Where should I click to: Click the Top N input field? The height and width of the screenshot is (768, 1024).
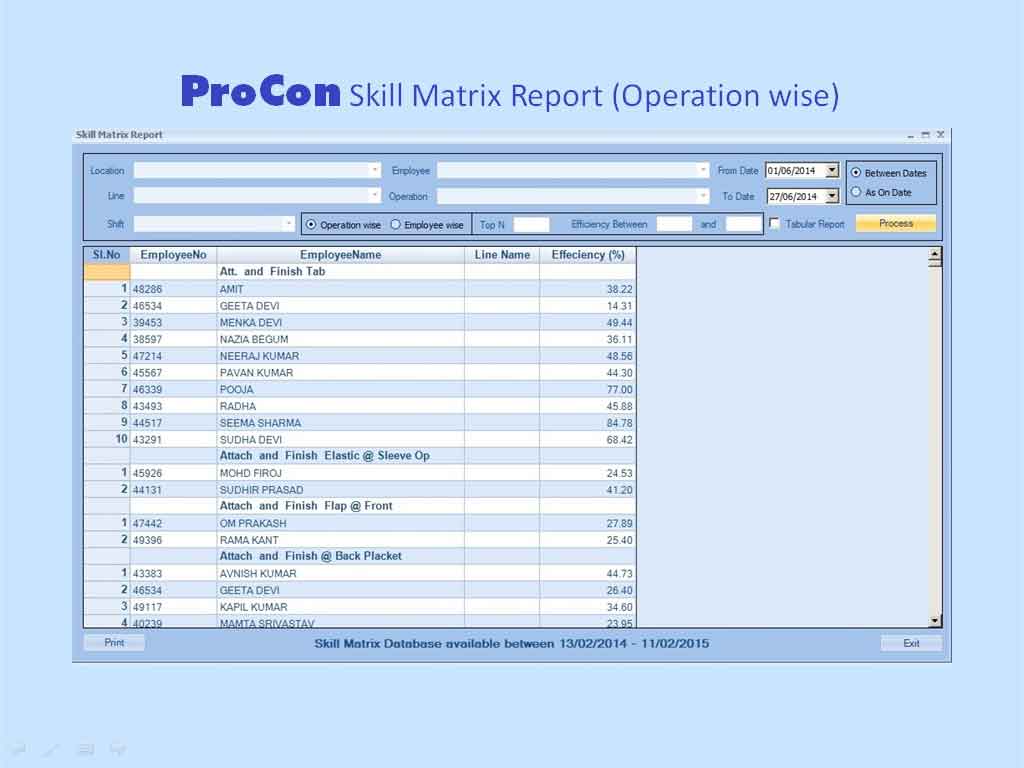pyautogui.click(x=532, y=225)
